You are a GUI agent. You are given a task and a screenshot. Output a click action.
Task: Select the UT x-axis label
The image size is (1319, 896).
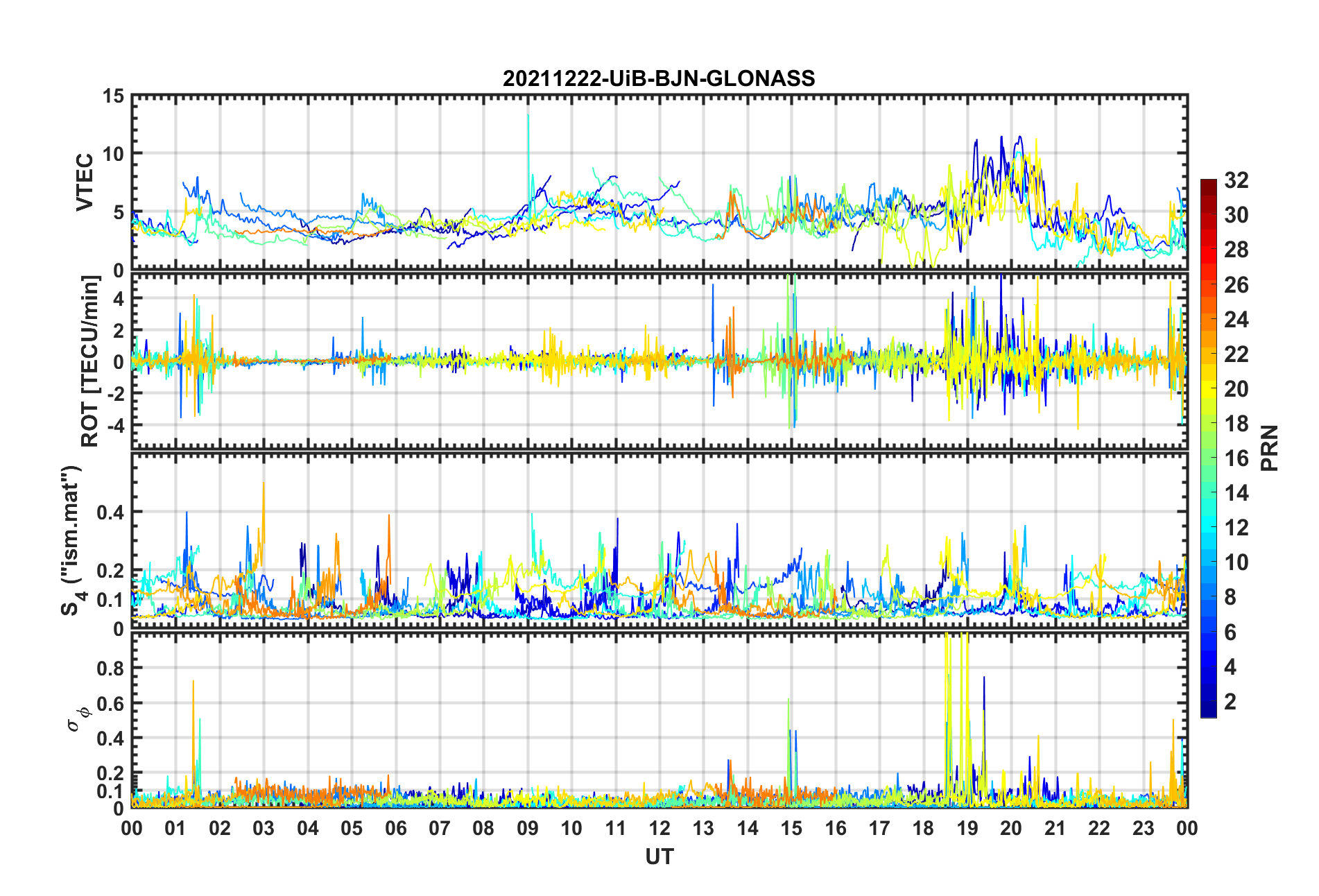(x=659, y=857)
